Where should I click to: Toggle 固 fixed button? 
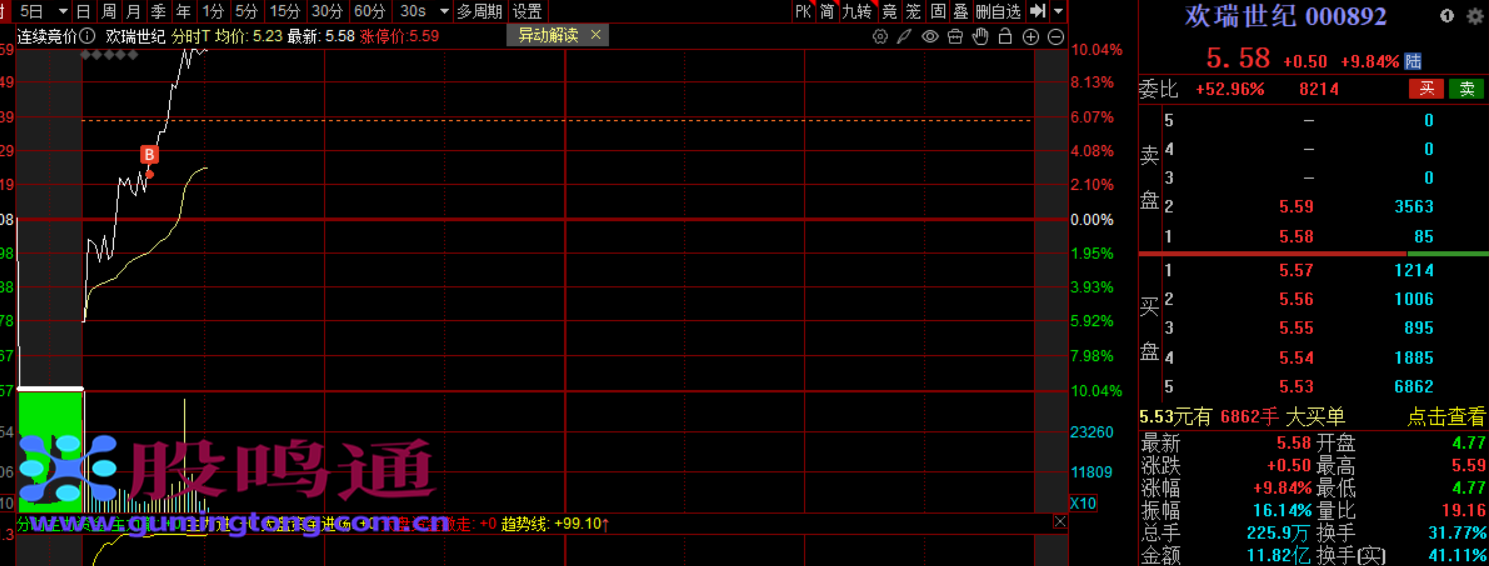[937, 11]
